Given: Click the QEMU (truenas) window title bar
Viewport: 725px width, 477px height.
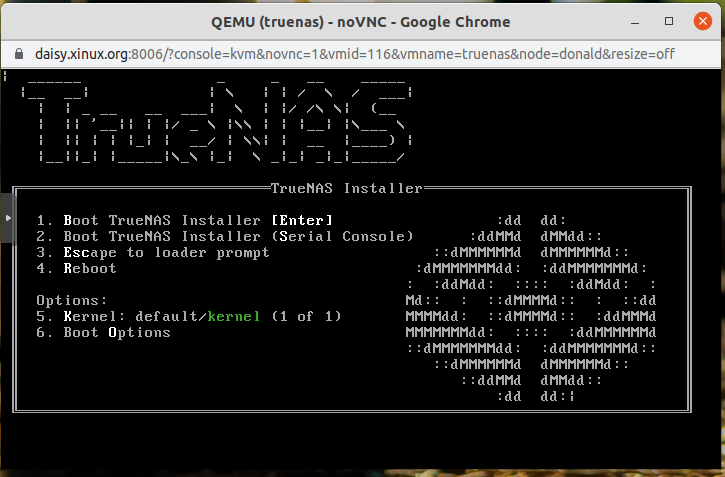Looking at the screenshot, I should point(361,21).
